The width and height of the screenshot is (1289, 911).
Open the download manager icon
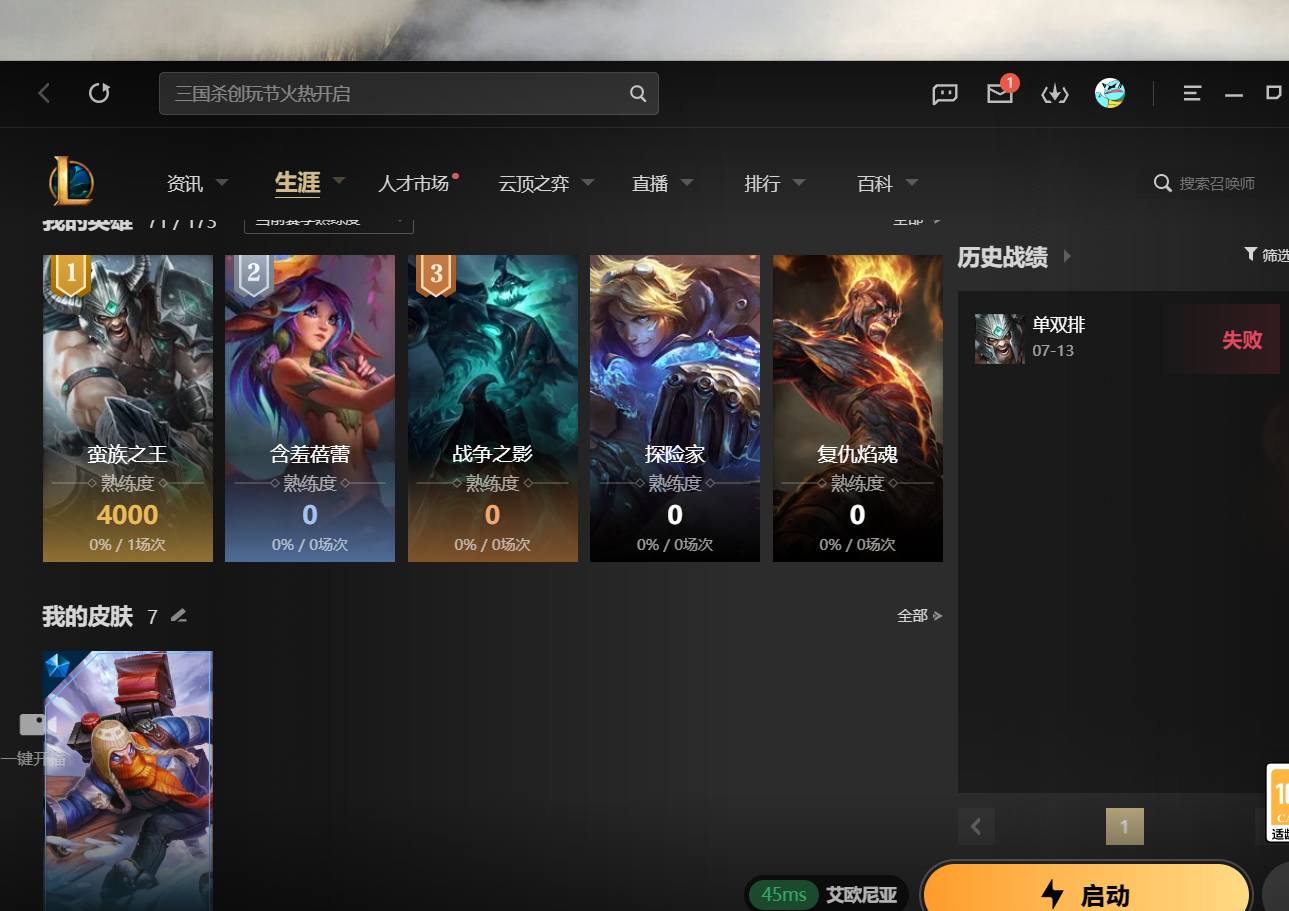click(x=1055, y=94)
